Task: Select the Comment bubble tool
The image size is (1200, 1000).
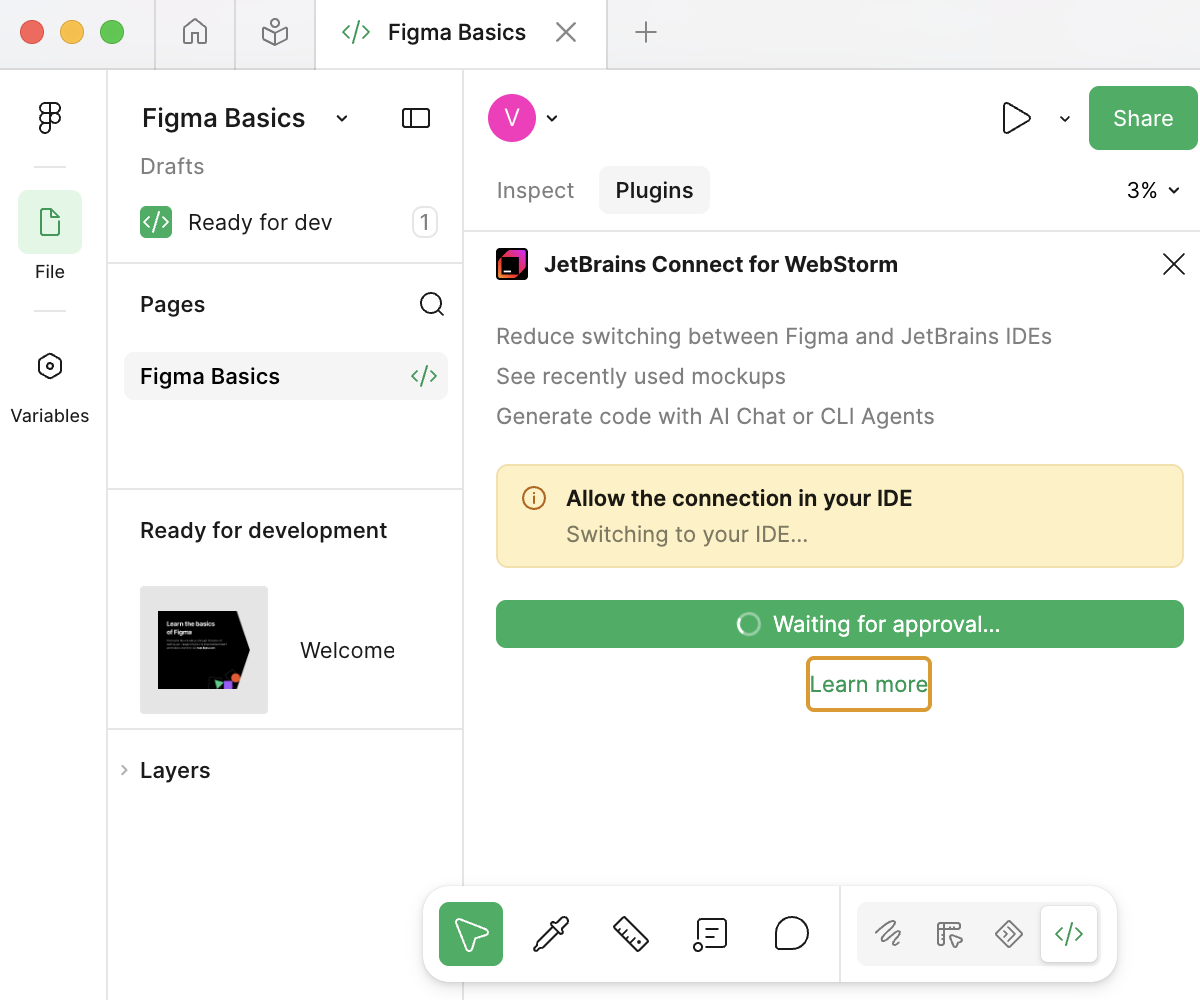Action: (x=791, y=934)
